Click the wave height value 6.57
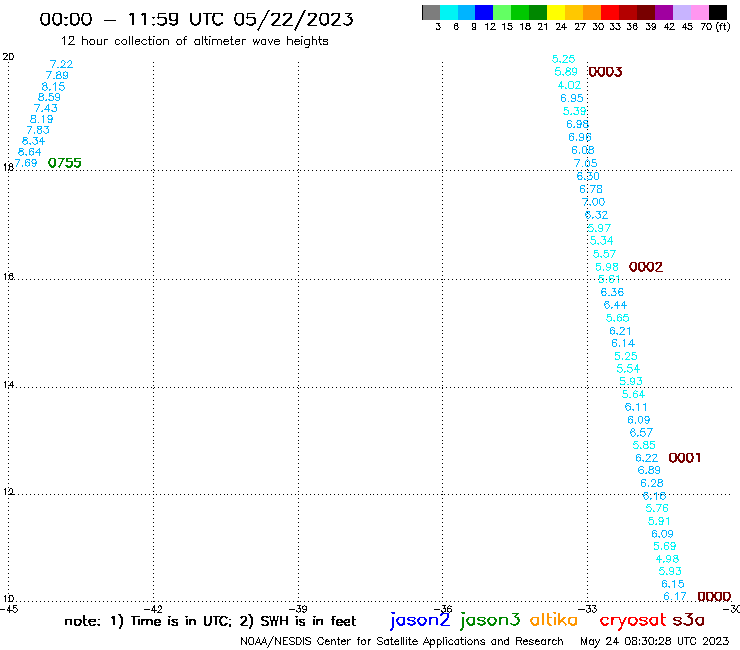 641,432
